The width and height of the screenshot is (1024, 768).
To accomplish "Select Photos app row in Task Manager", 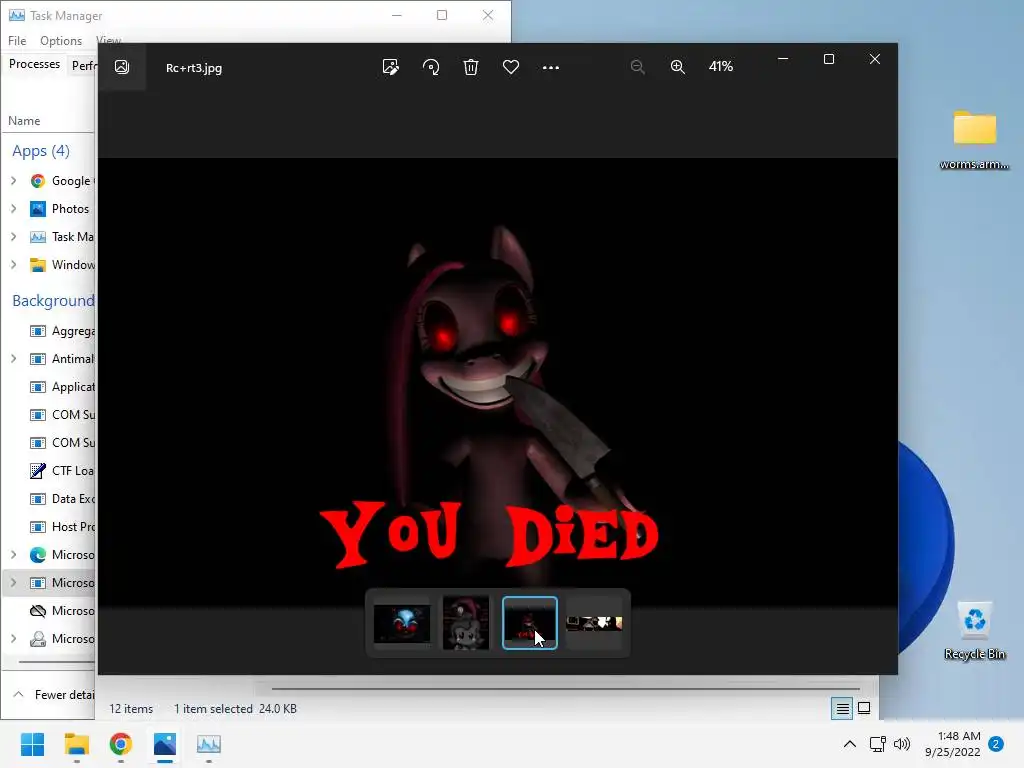I will pos(50,209).
